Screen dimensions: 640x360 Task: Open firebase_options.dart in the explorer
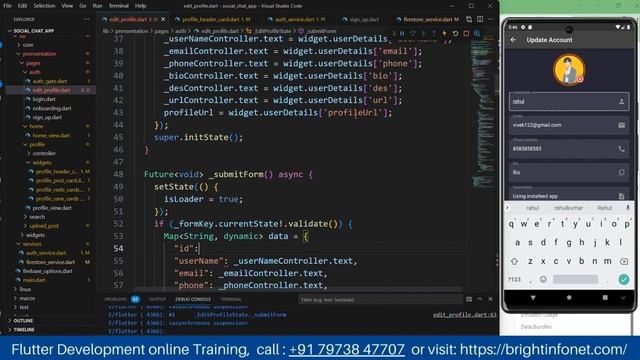tap(47, 271)
